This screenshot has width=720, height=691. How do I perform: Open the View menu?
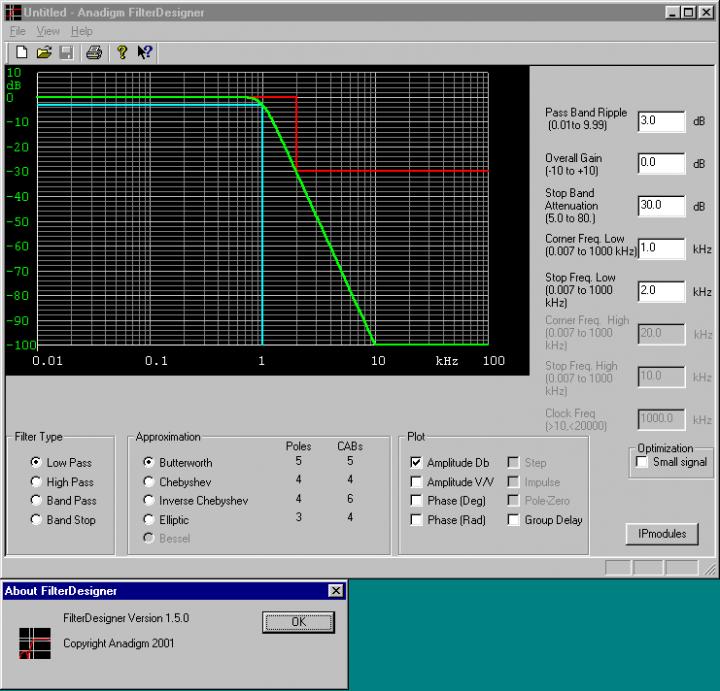[48, 31]
